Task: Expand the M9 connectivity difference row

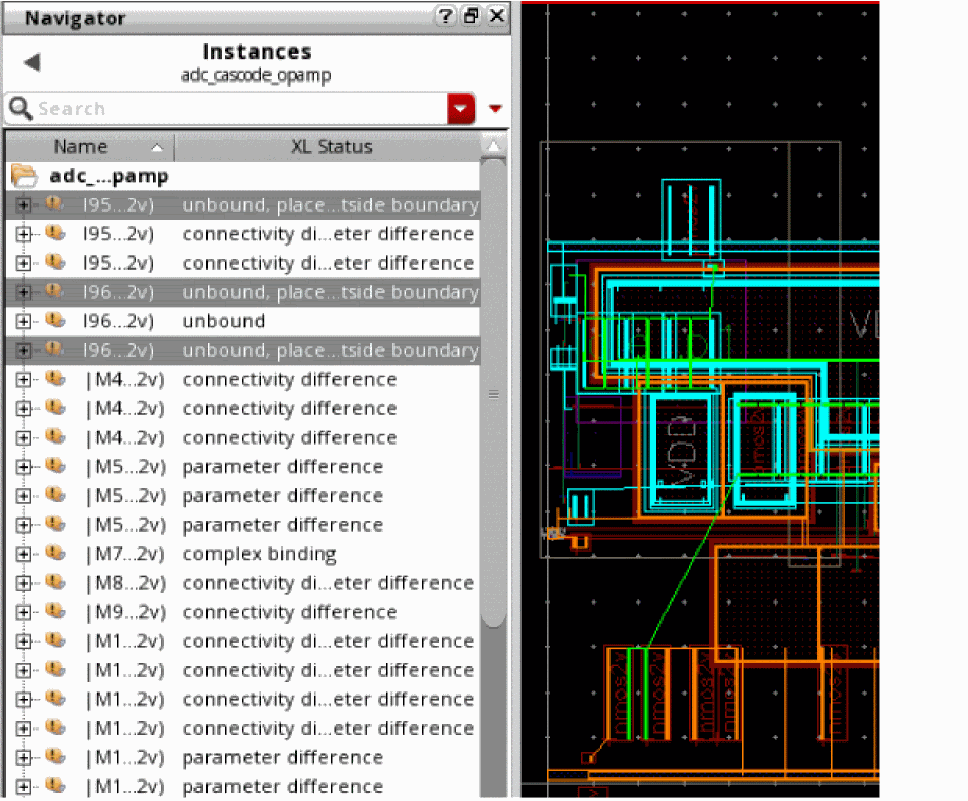Action: pyautogui.click(x=23, y=612)
